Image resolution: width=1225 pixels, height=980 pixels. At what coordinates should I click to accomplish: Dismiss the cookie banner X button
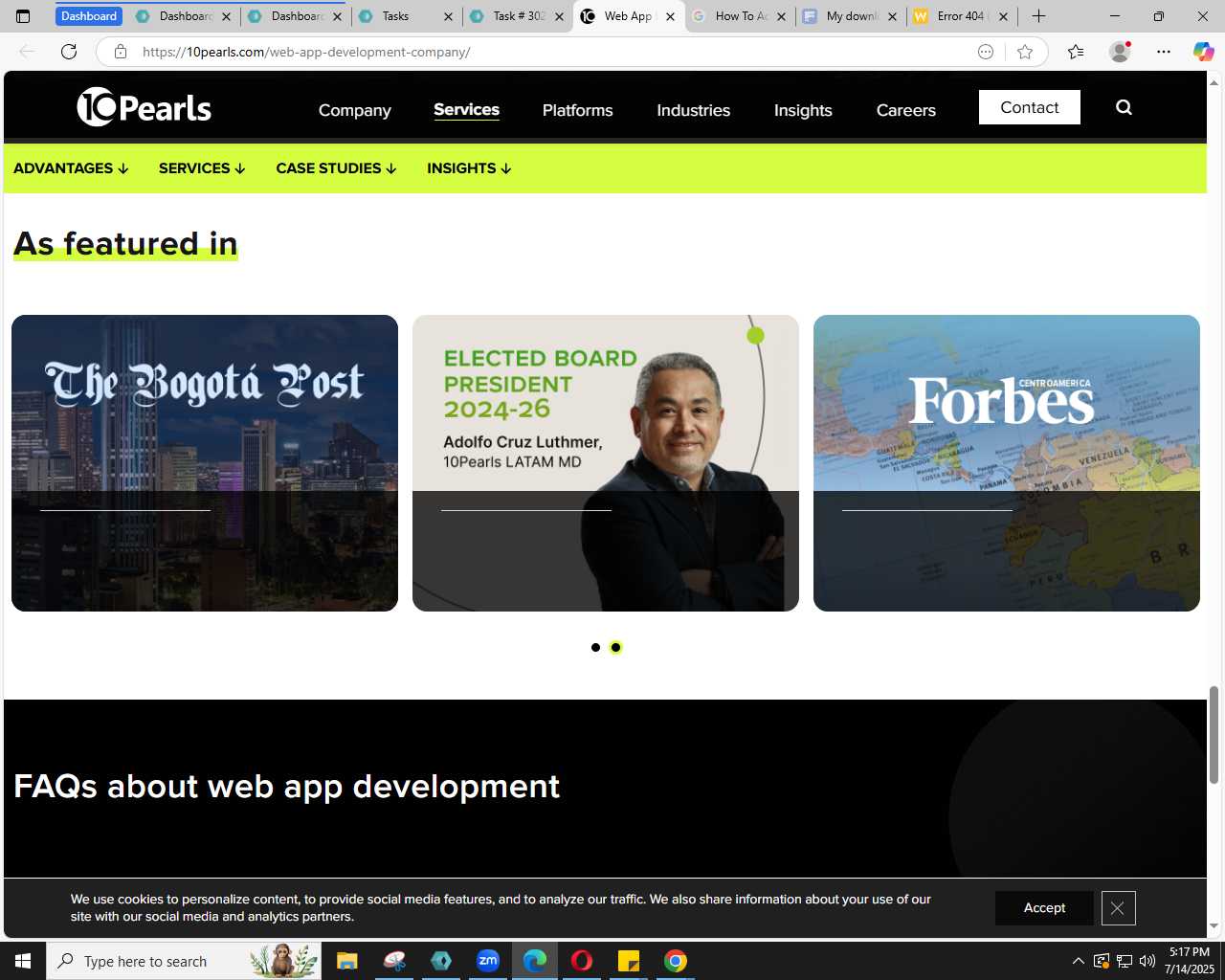pyautogui.click(x=1118, y=908)
